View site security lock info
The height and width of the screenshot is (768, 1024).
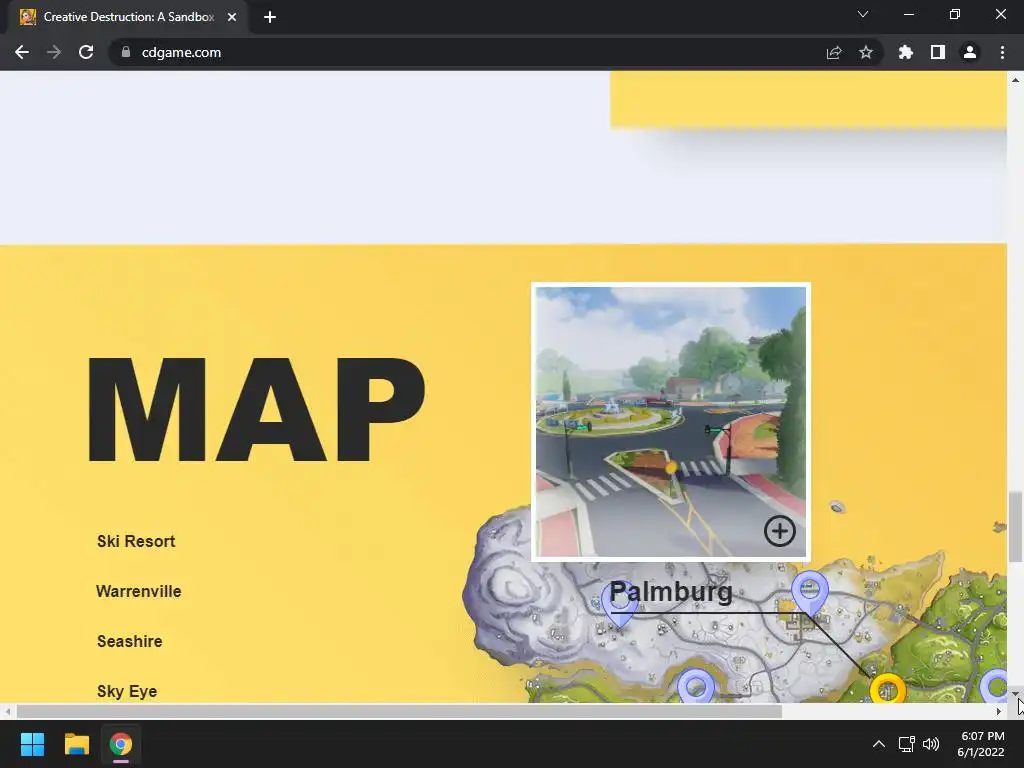[126, 52]
